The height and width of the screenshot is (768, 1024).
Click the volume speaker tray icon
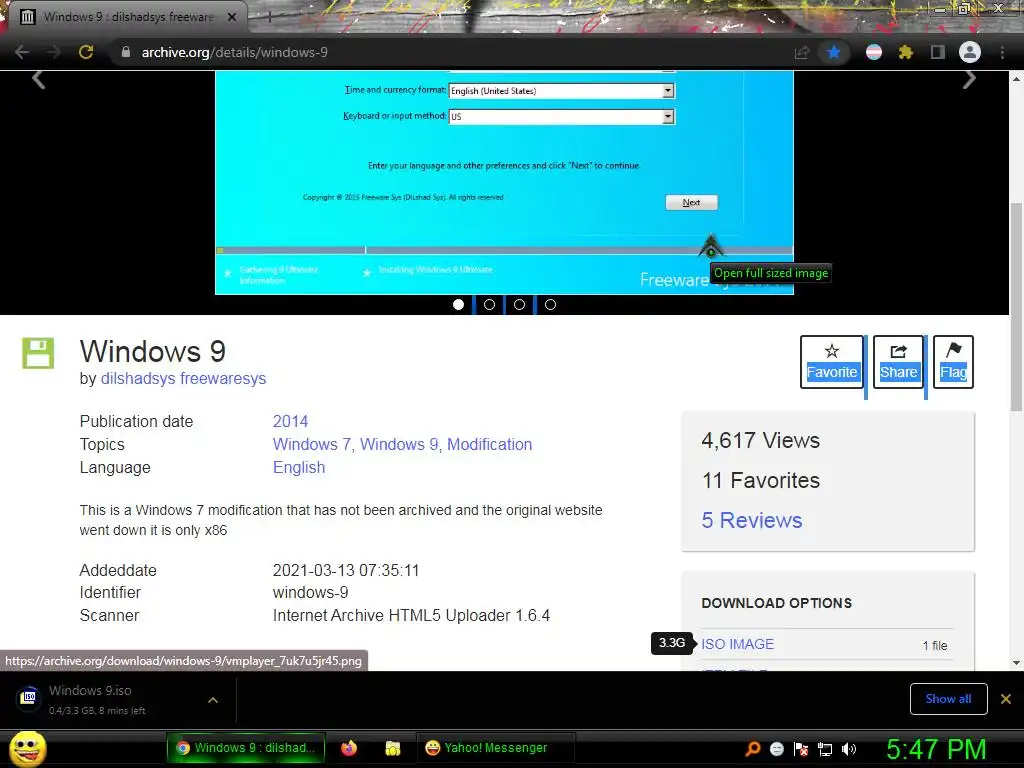849,749
